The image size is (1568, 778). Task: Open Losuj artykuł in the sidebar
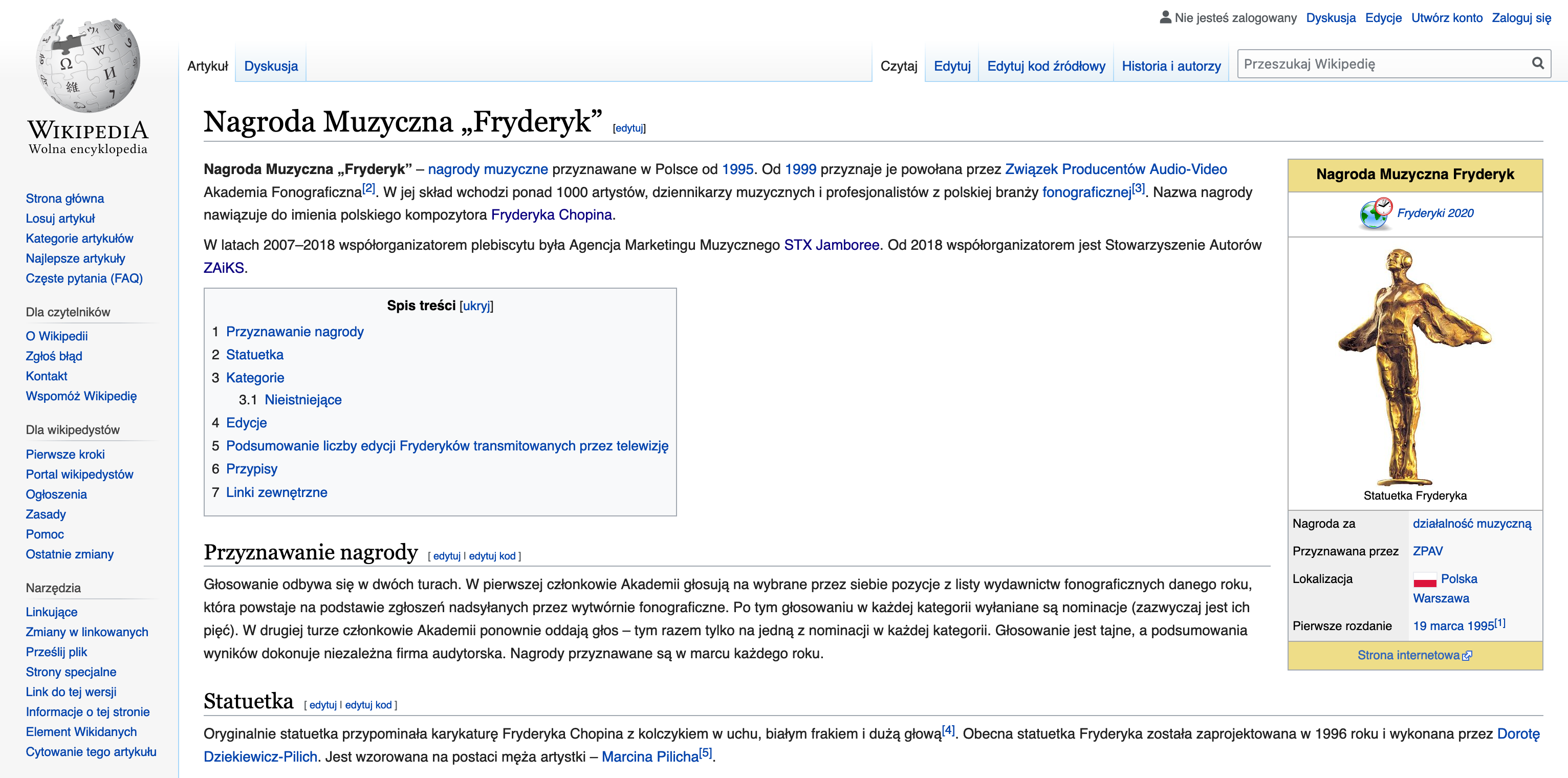point(60,219)
